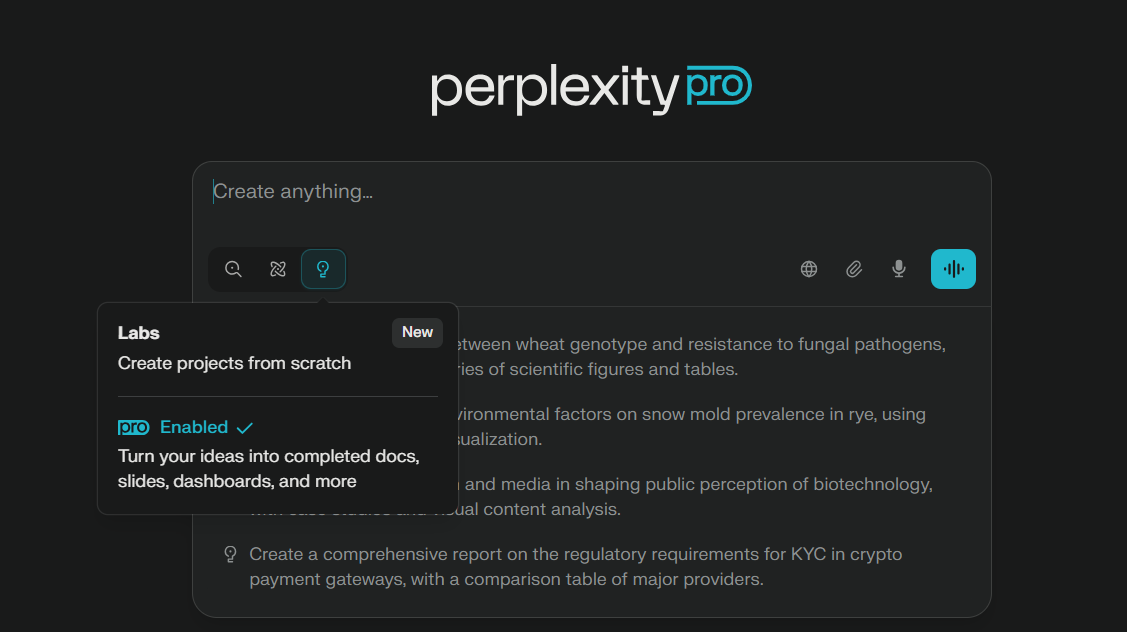Image resolution: width=1127 pixels, height=632 pixels.
Task: Choose the public perception of biotechnology suggestion
Action: pyautogui.click(x=697, y=496)
